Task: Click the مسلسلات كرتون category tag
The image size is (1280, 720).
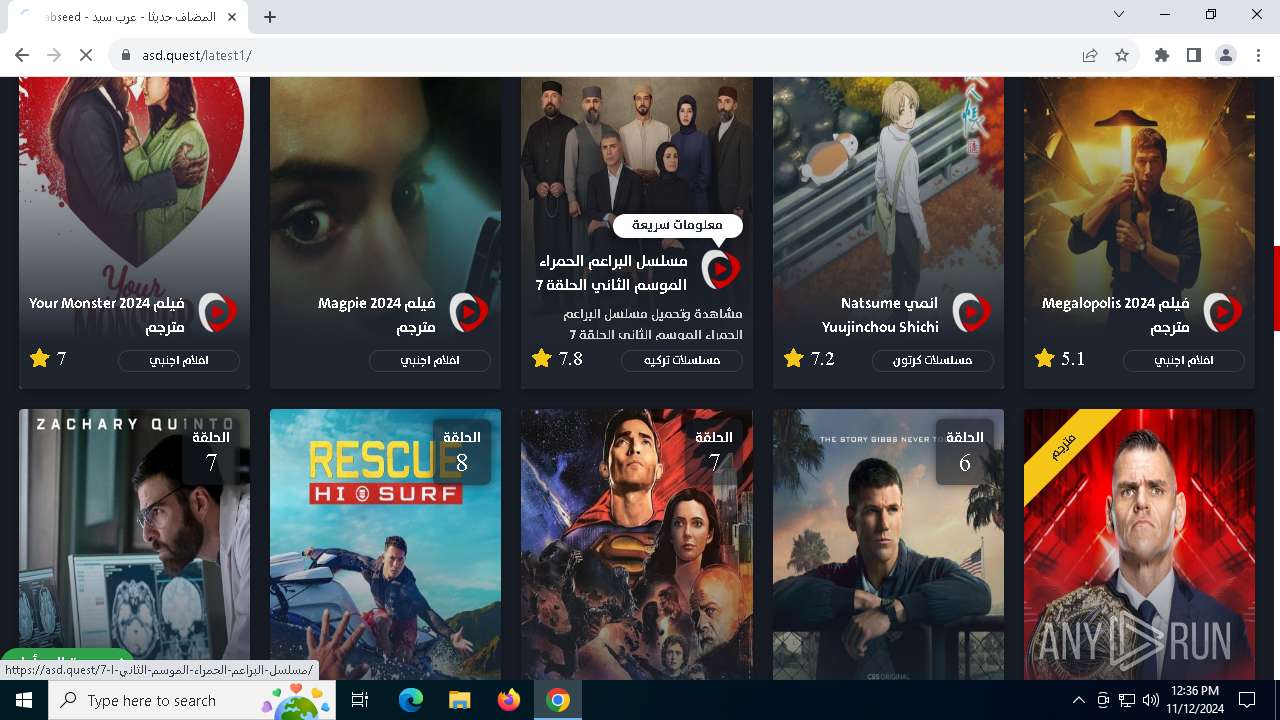Action: [x=933, y=360]
